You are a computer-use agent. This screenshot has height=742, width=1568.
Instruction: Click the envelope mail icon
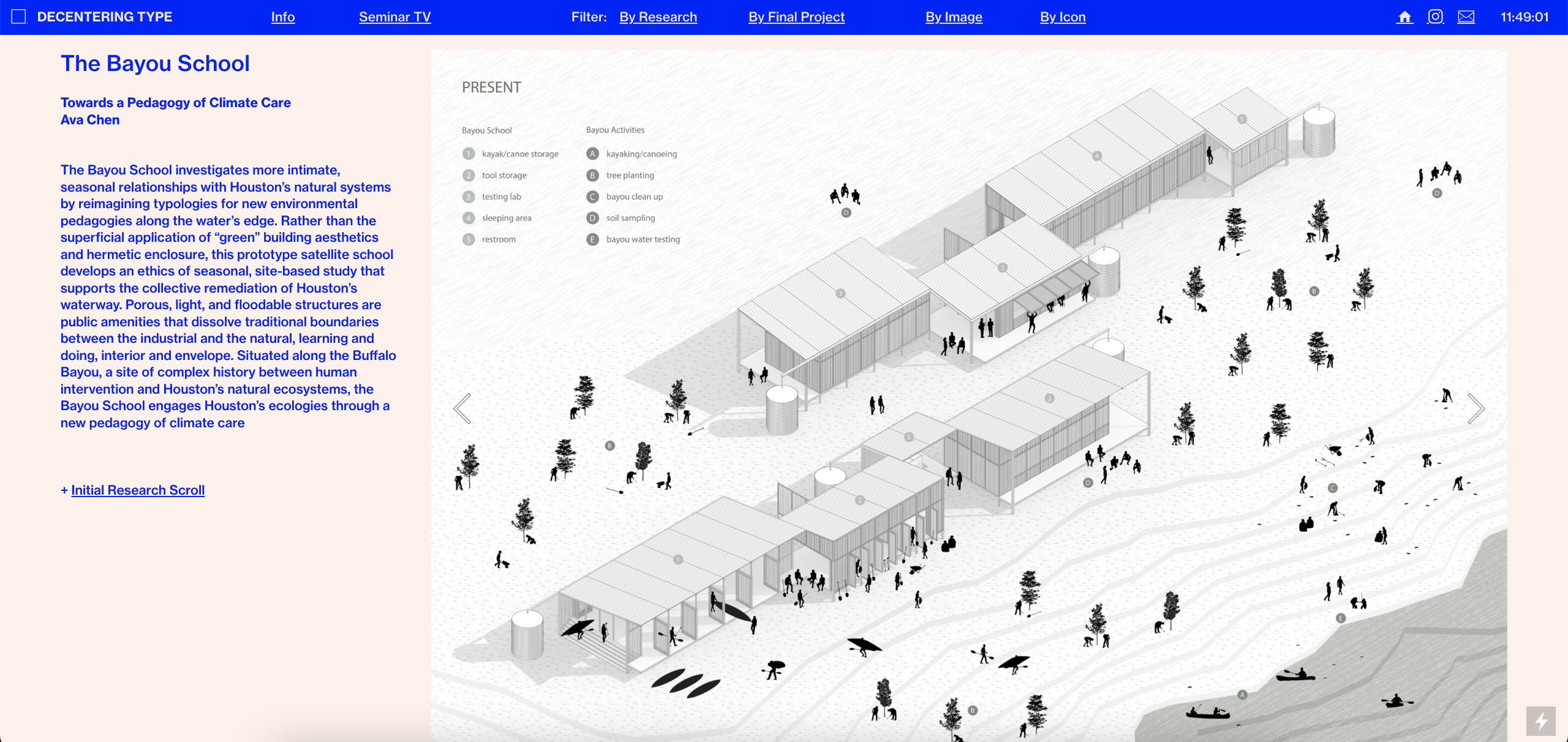1466,17
